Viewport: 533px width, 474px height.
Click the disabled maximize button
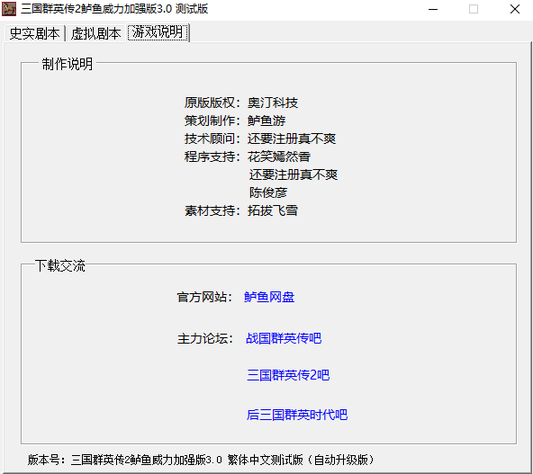(474, 9)
